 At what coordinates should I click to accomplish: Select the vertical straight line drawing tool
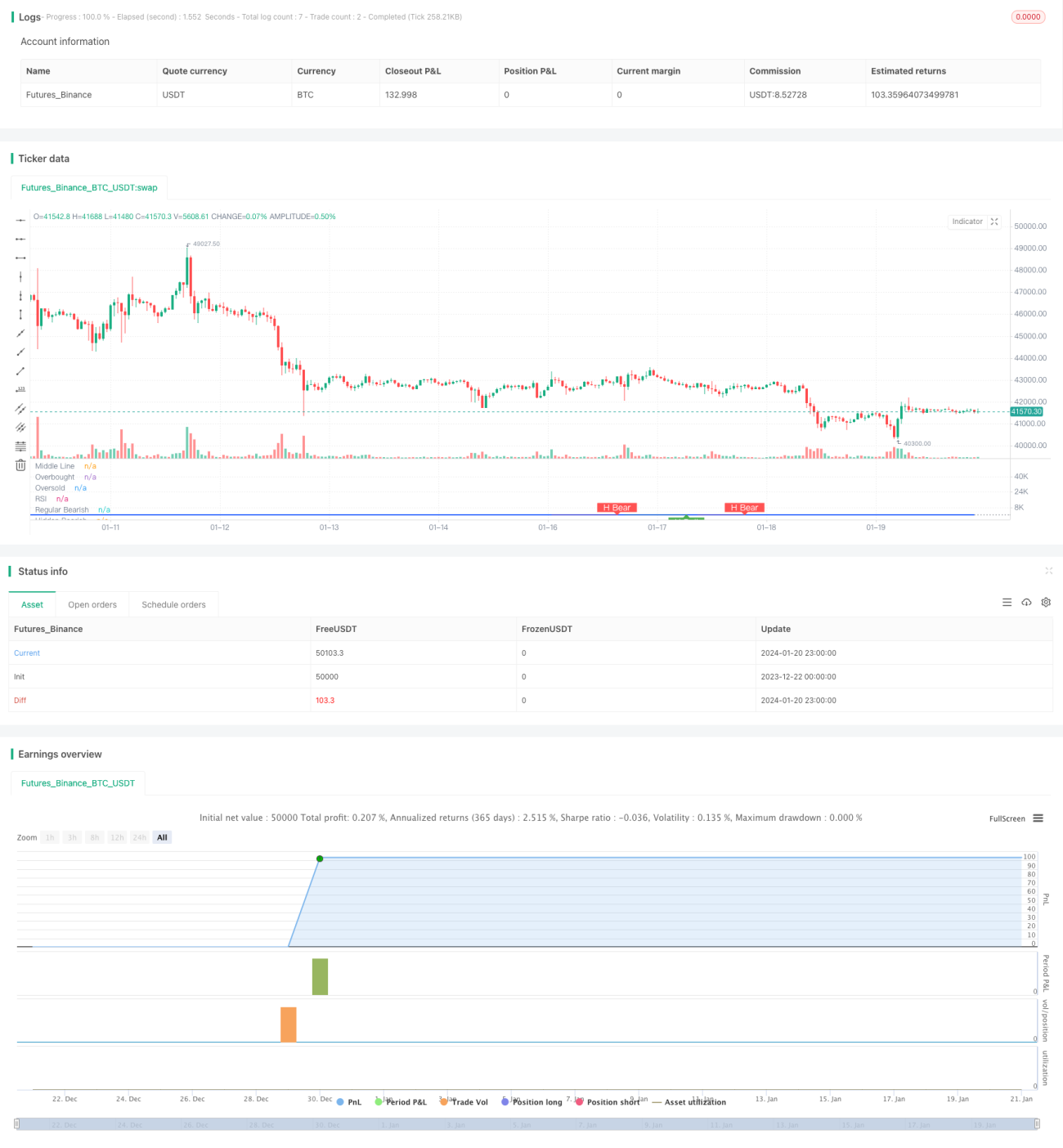tap(20, 276)
